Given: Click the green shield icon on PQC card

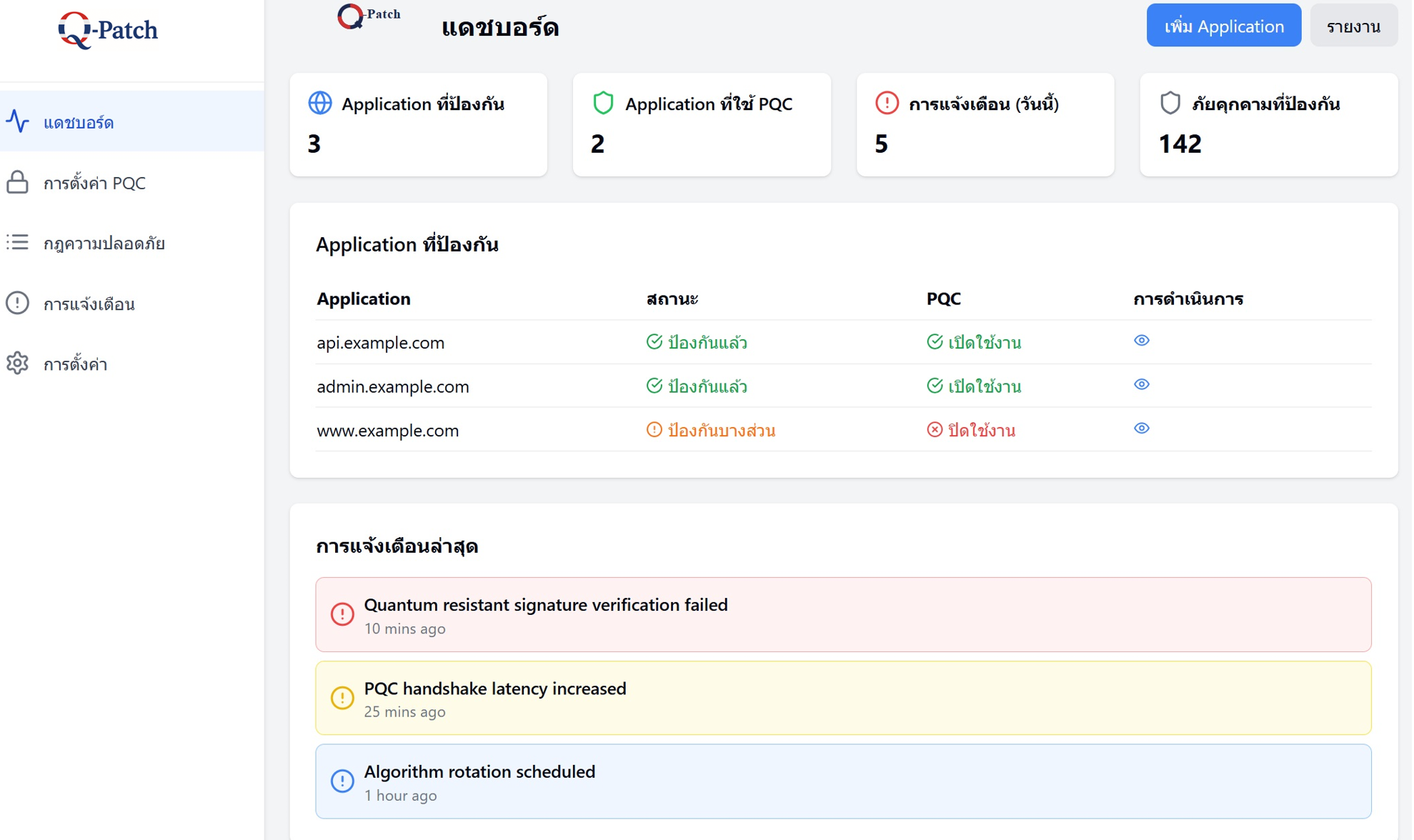Looking at the screenshot, I should tap(603, 103).
